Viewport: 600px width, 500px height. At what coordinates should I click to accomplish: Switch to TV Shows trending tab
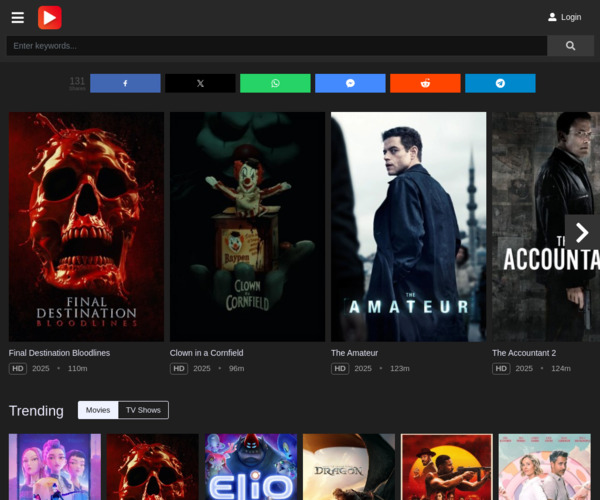pyautogui.click(x=143, y=410)
